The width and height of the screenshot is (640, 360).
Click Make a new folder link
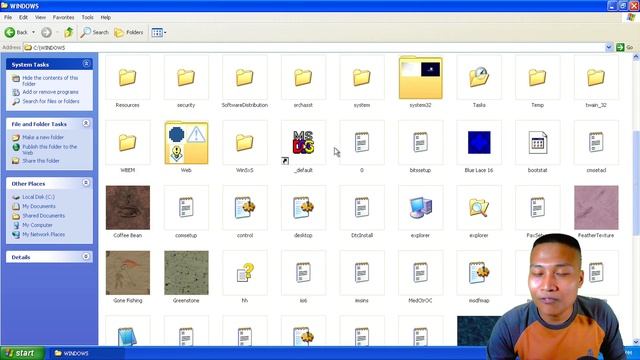tap(43, 137)
